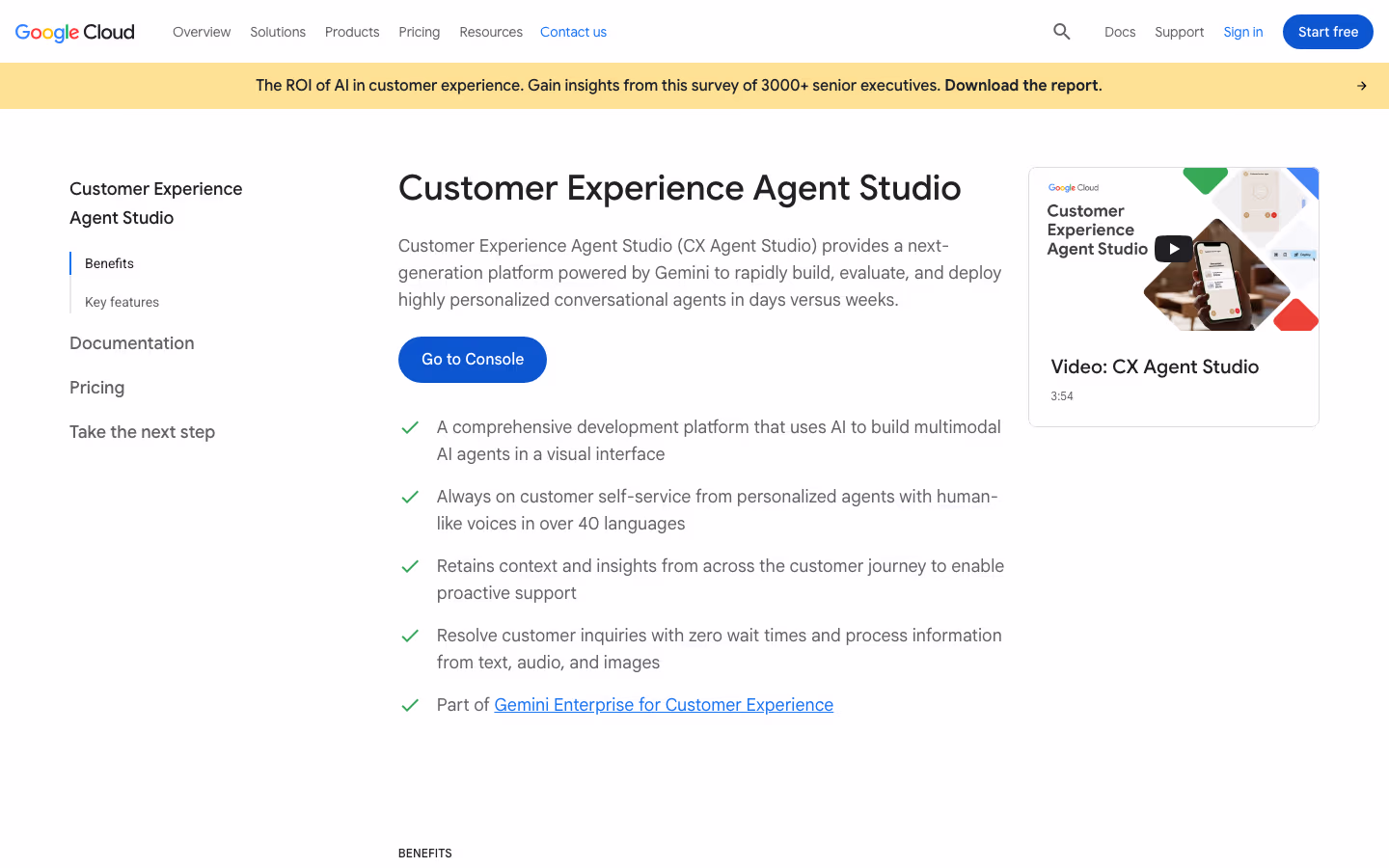1389x868 pixels.
Task: Click the 3:54 video duration text
Action: tap(1062, 396)
